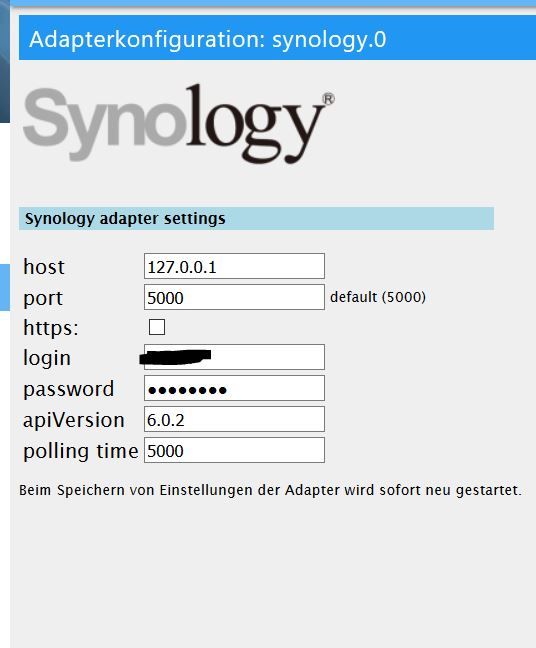Image resolution: width=536 pixels, height=648 pixels.
Task: Click the login label
Action: [47, 358]
